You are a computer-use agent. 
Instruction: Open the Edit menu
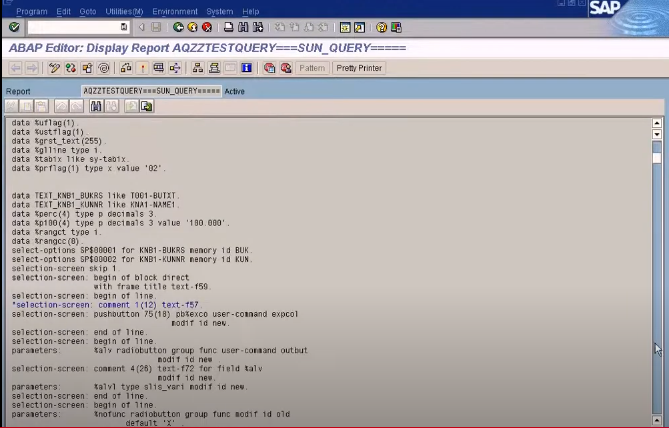click(x=63, y=12)
